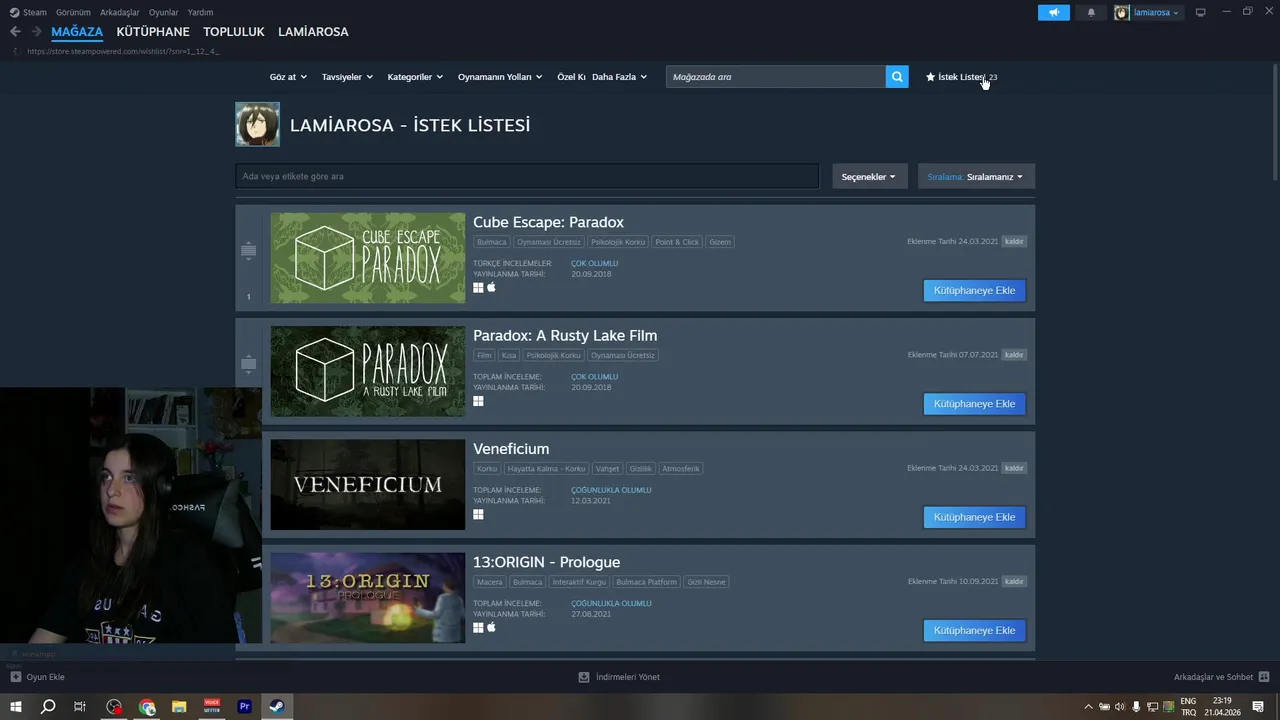Image resolution: width=1280 pixels, height=720 pixels.
Task: Remove 13:ORIGIN - Prologue via kaldır
Action: (1014, 581)
